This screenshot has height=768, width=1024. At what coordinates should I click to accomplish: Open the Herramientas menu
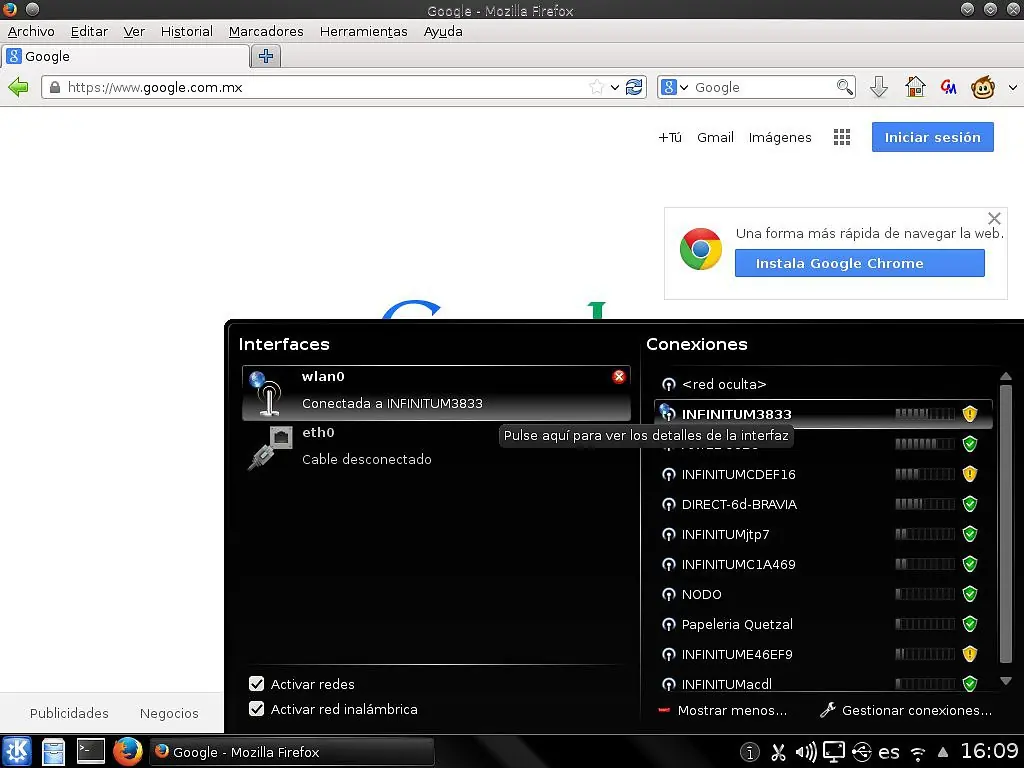point(363,31)
